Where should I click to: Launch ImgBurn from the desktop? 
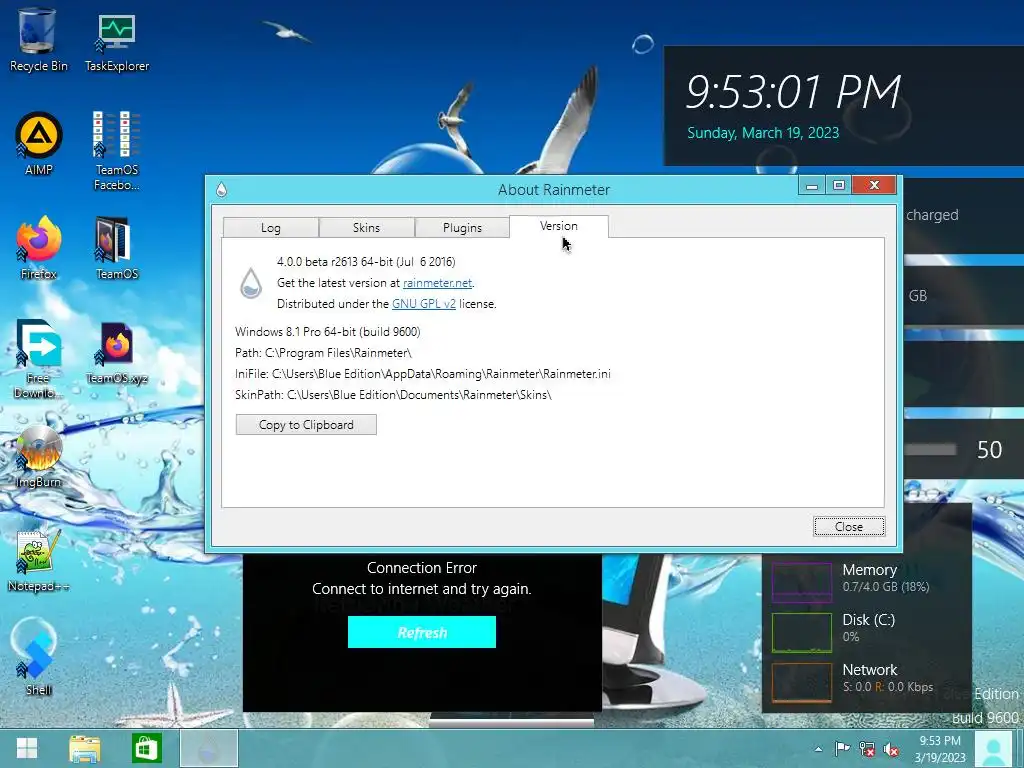click(39, 457)
